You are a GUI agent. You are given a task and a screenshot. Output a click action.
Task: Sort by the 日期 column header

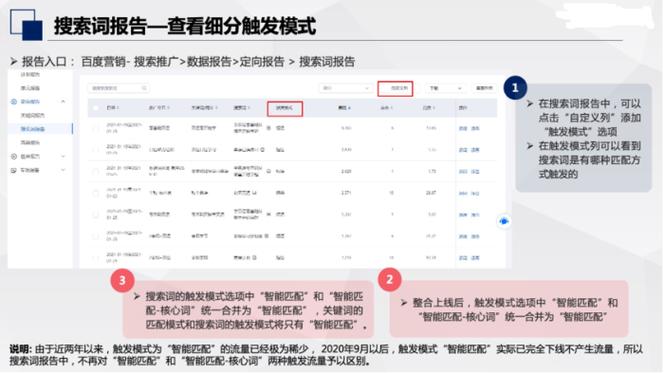pos(112,108)
